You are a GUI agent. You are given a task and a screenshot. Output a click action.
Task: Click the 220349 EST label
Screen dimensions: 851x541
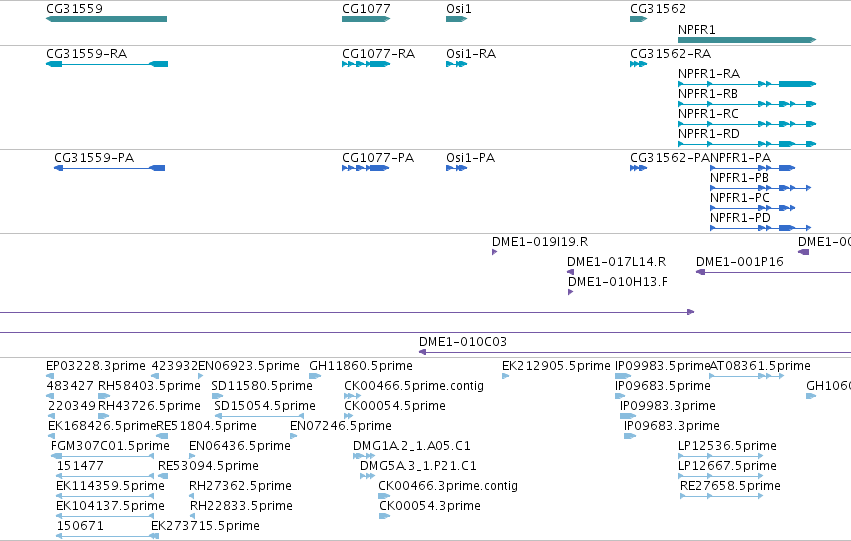point(72,406)
